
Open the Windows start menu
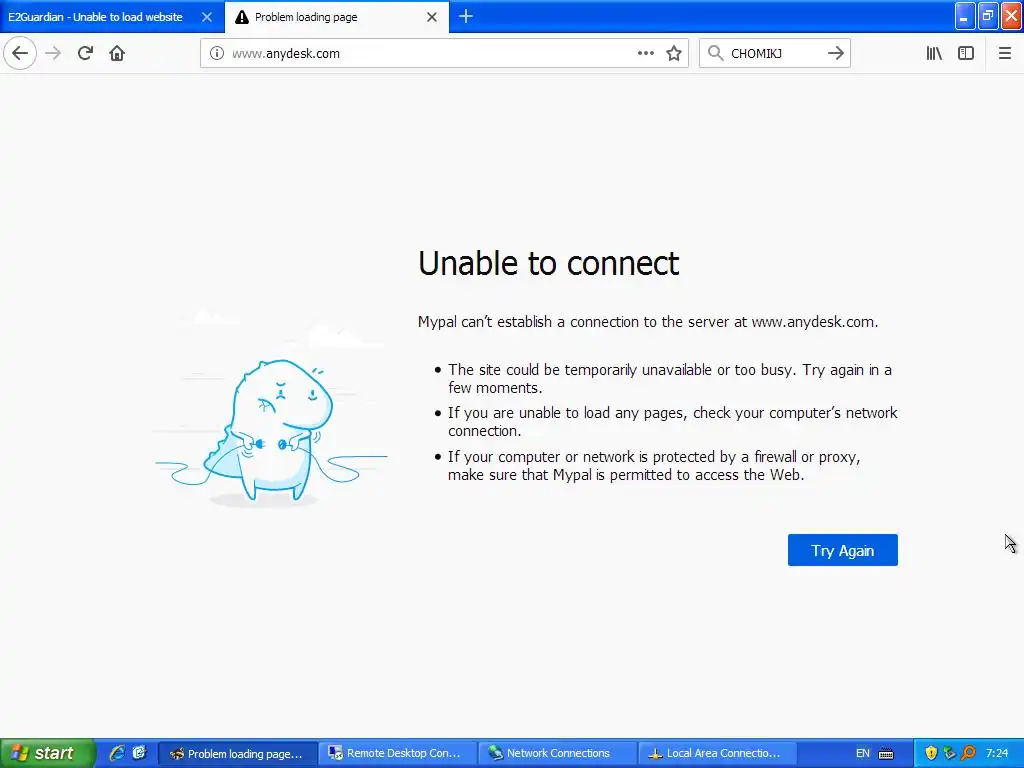pos(47,753)
